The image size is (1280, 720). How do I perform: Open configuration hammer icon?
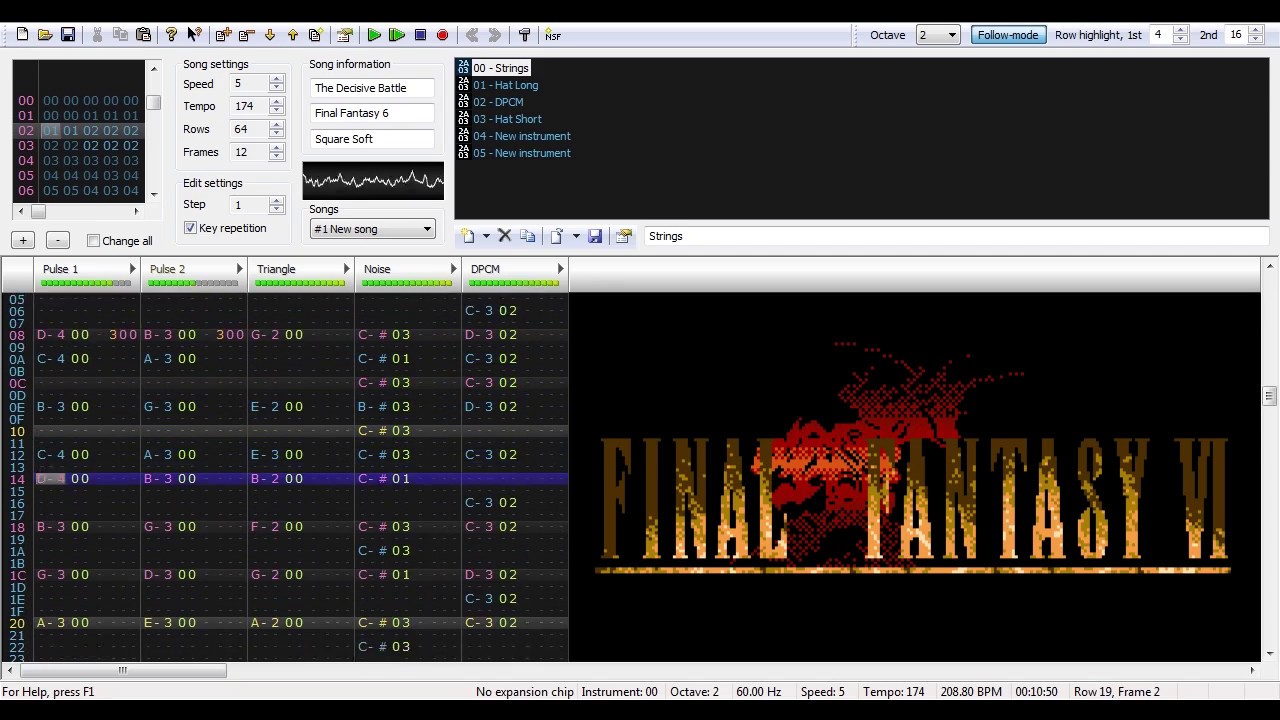(524, 35)
